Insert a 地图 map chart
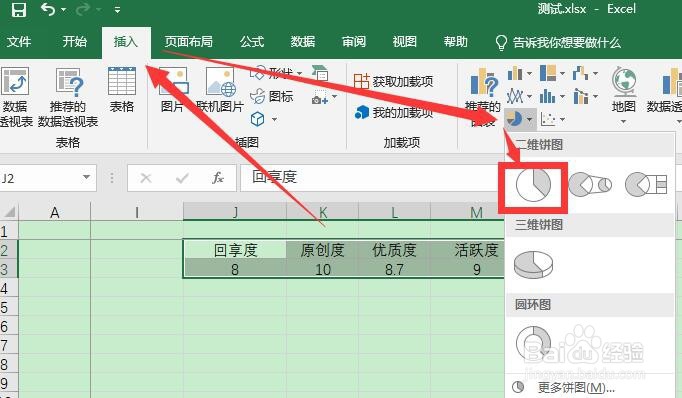 coord(624,96)
